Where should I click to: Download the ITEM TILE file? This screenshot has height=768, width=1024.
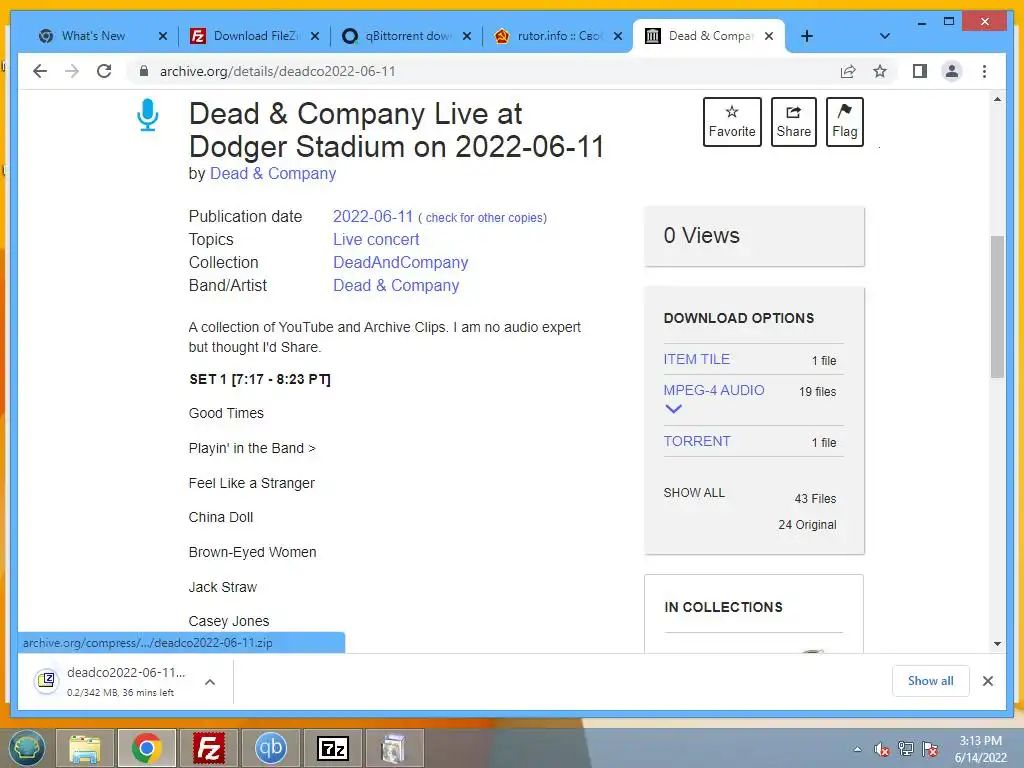tap(696, 359)
